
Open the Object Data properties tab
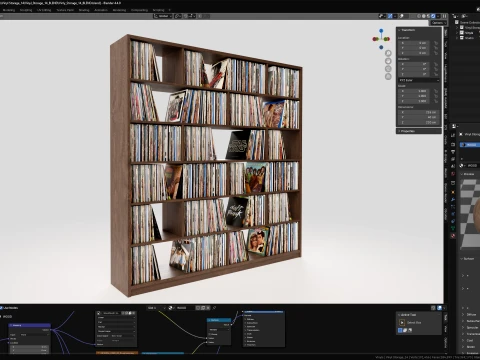tap(453, 228)
